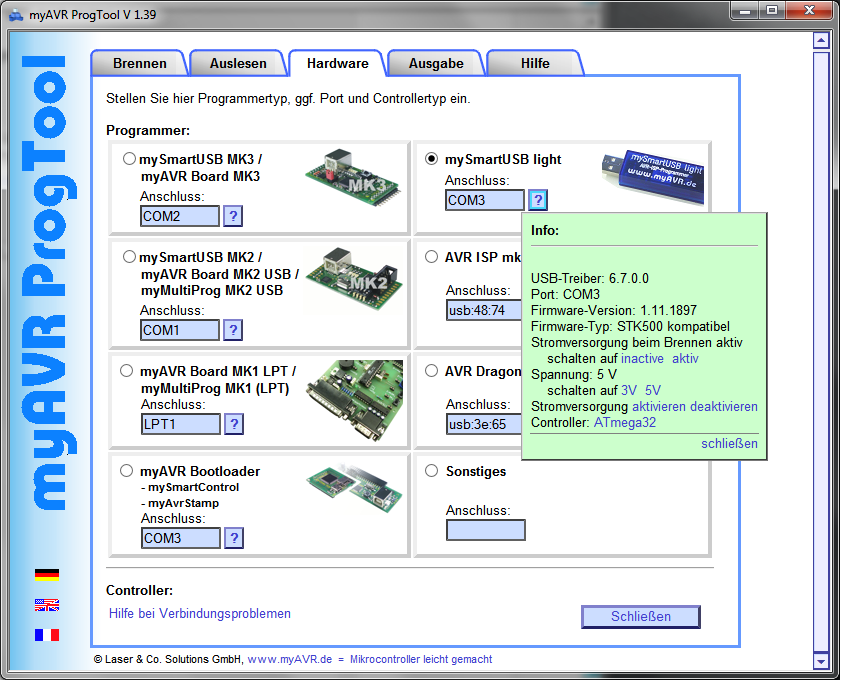Click the LPT1 port field
Viewport: 841px width, 680px height.
tap(181, 424)
